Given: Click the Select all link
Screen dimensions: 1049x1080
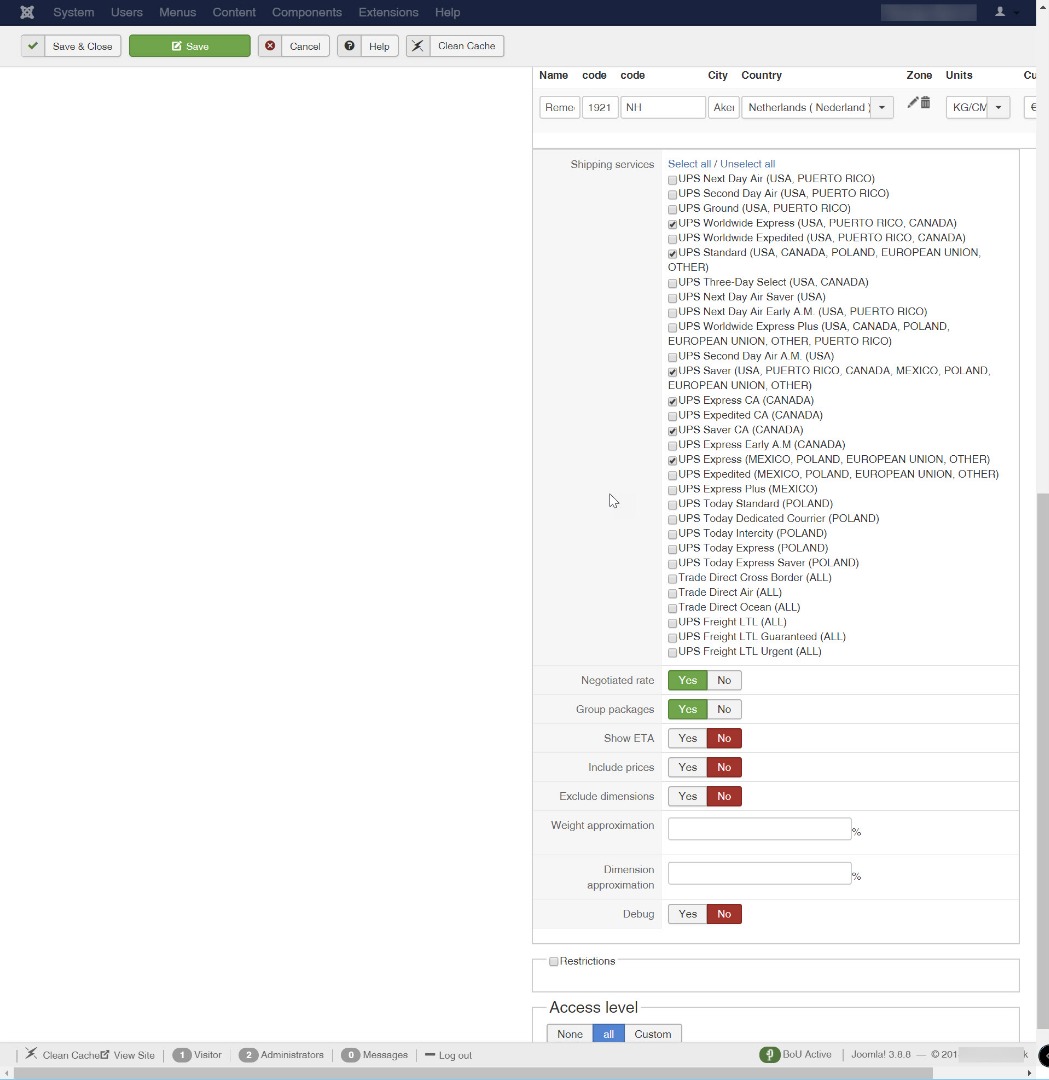Looking at the screenshot, I should coord(689,164).
